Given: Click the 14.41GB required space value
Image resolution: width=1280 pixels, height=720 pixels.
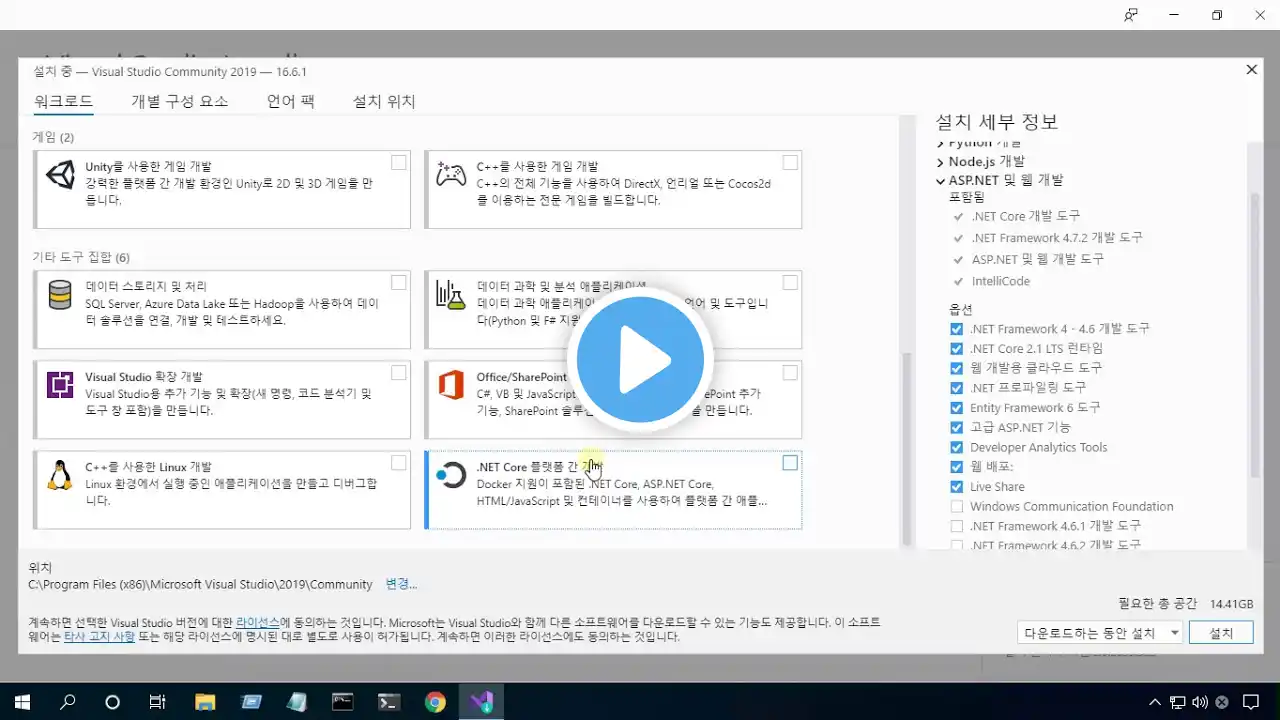Looking at the screenshot, I should (1231, 604).
